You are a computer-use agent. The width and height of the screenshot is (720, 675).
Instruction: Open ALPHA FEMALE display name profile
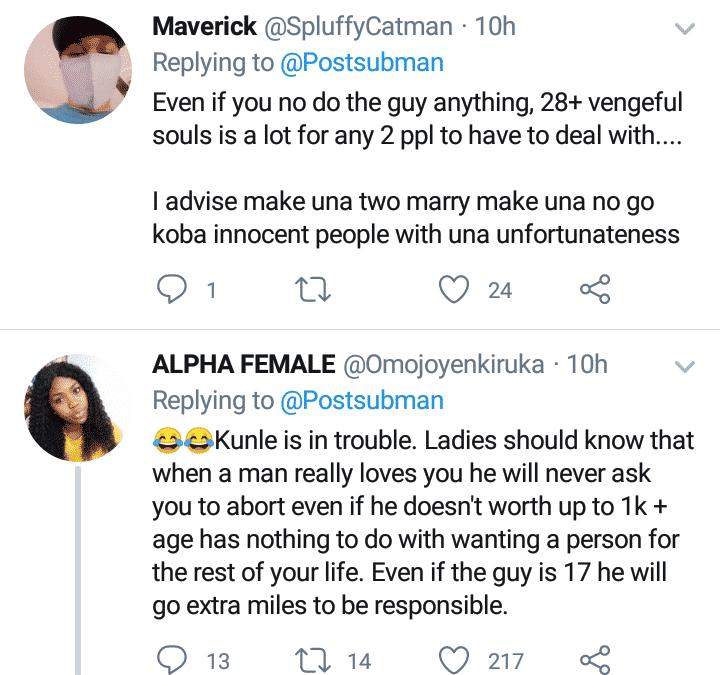[242, 365]
